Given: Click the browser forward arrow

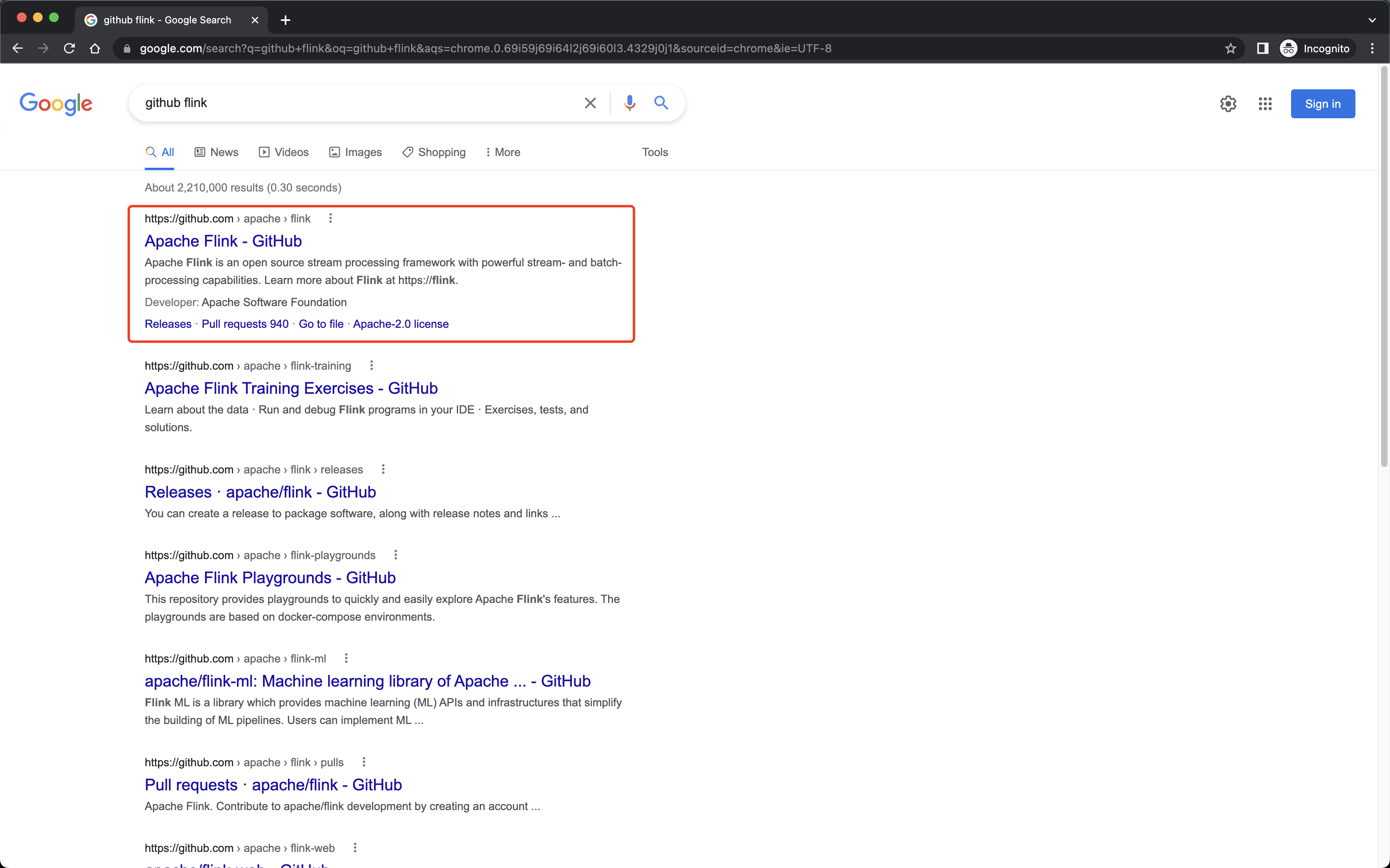Looking at the screenshot, I should pos(43,48).
